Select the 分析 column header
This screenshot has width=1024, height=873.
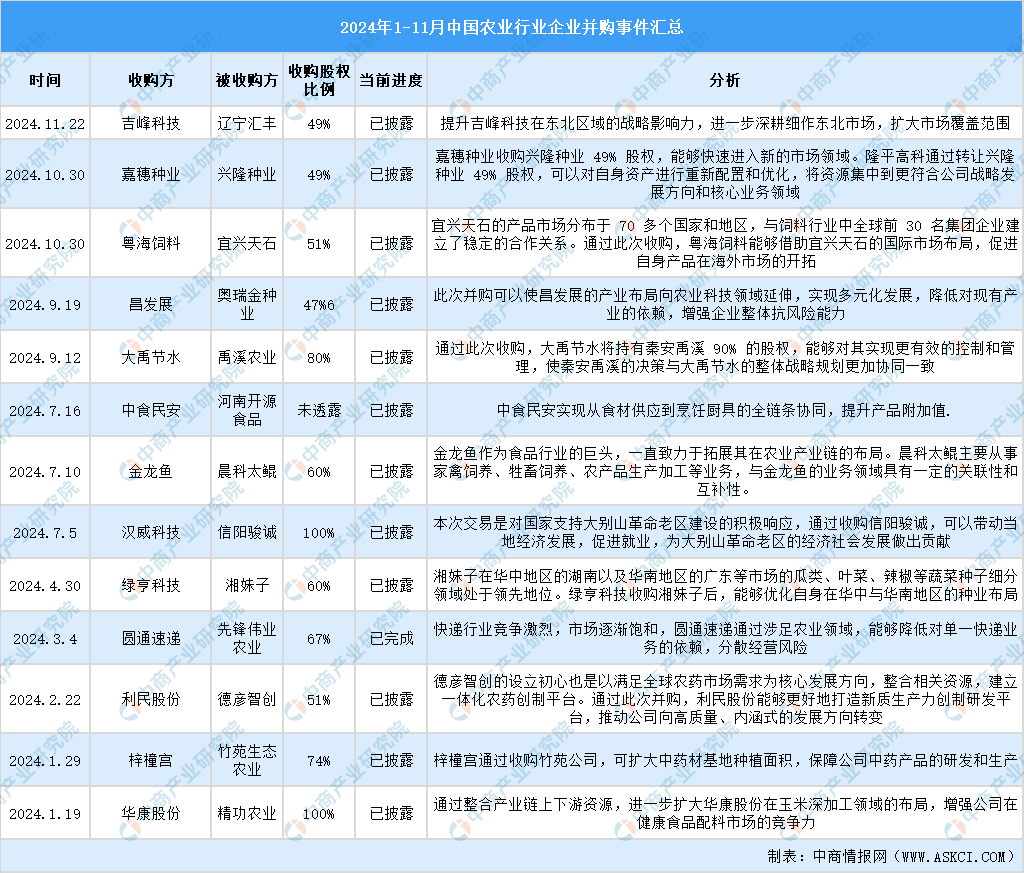[x=724, y=80]
